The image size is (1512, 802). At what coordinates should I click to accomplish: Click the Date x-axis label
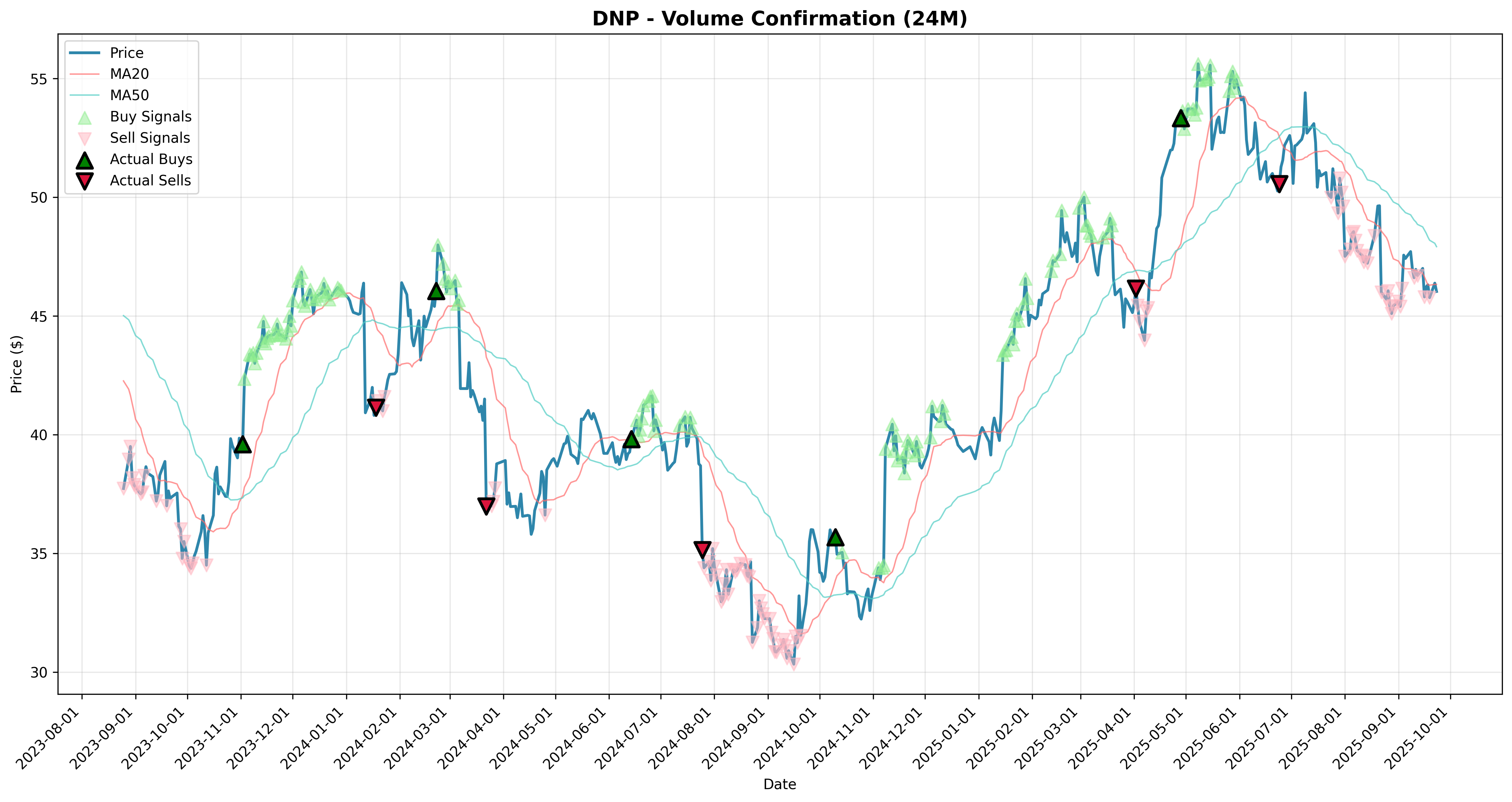click(780, 784)
